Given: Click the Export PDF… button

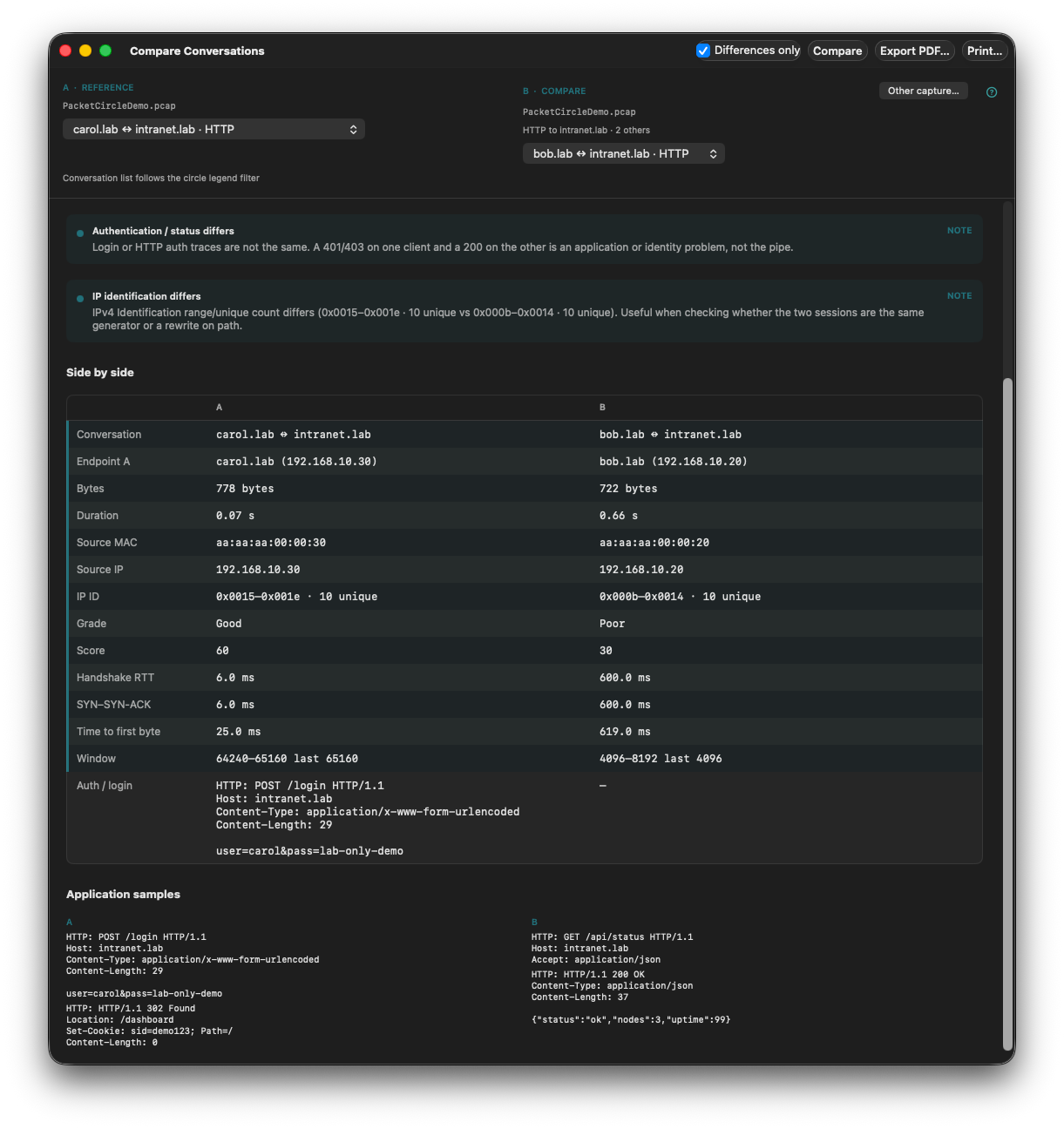Looking at the screenshot, I should 915,51.
